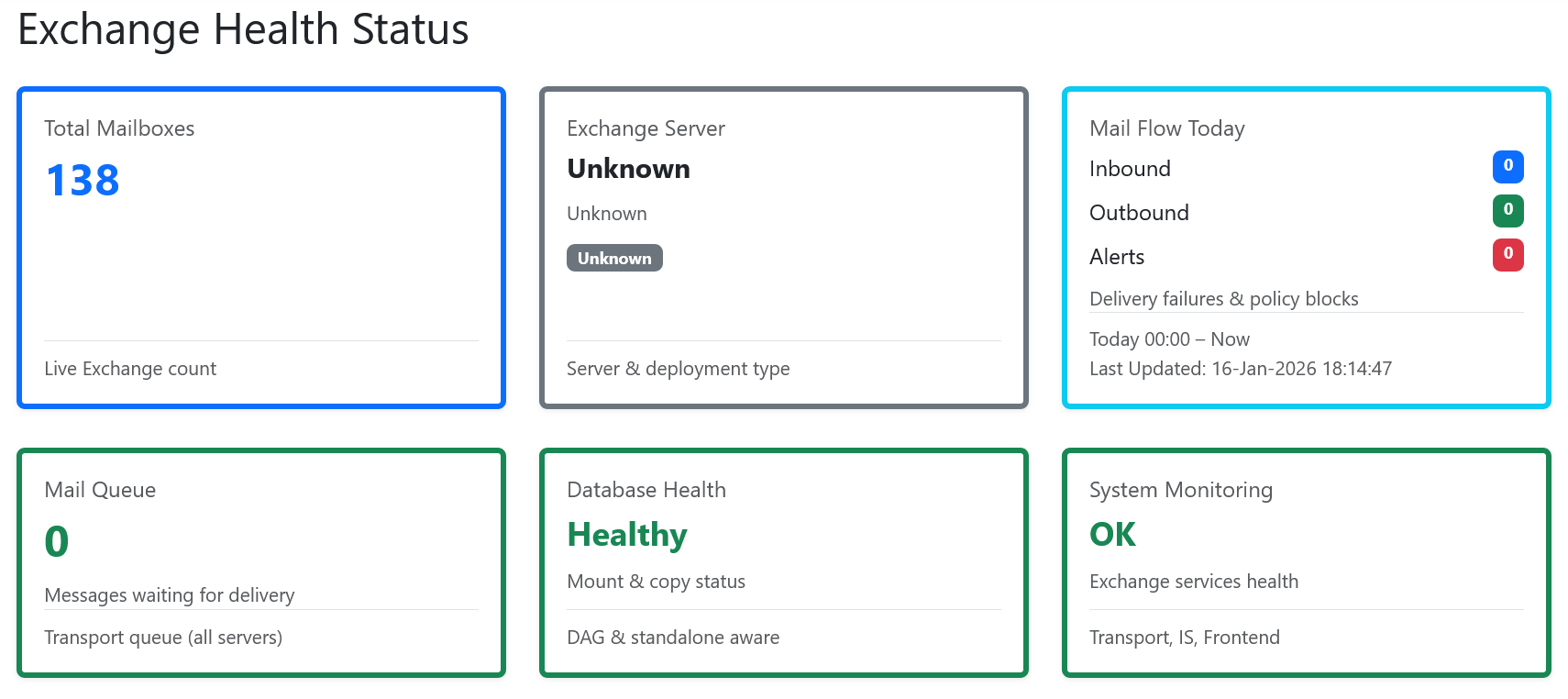Click the green Healthy database status

(x=627, y=535)
